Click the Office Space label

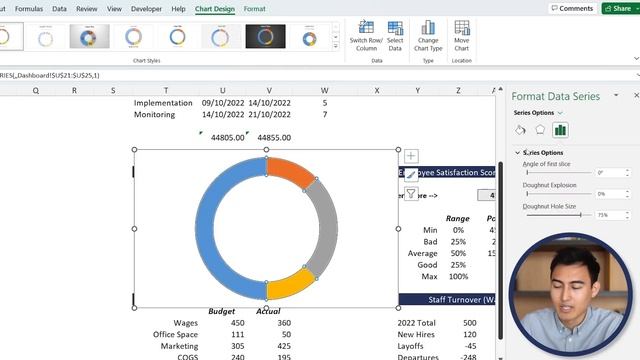pos(175,334)
